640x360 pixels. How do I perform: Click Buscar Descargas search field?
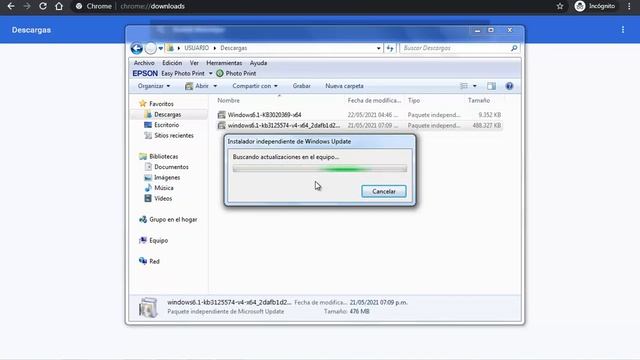point(455,48)
